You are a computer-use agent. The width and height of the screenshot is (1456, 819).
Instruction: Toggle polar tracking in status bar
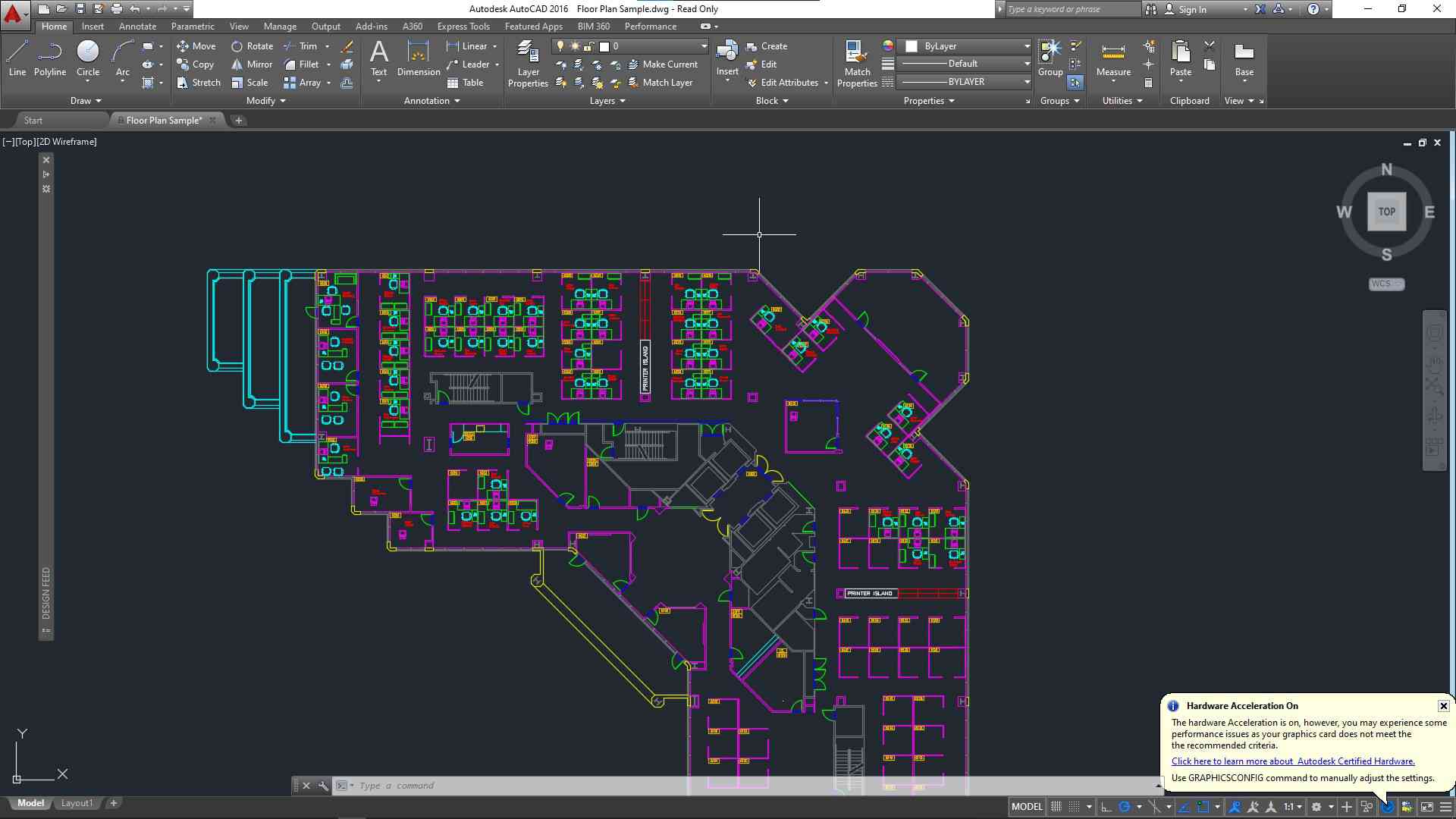1125,807
